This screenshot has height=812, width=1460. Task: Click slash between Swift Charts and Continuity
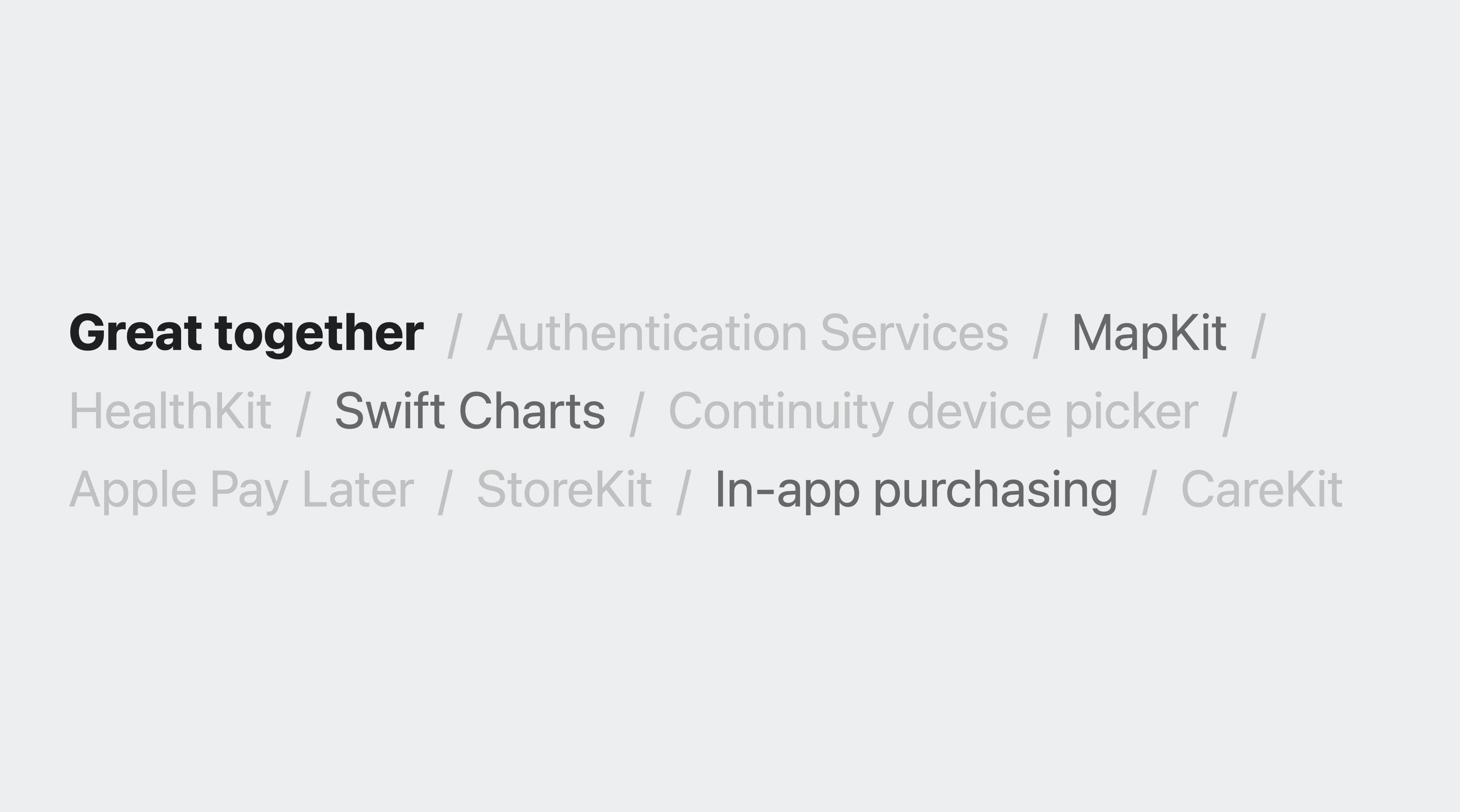[x=637, y=414]
